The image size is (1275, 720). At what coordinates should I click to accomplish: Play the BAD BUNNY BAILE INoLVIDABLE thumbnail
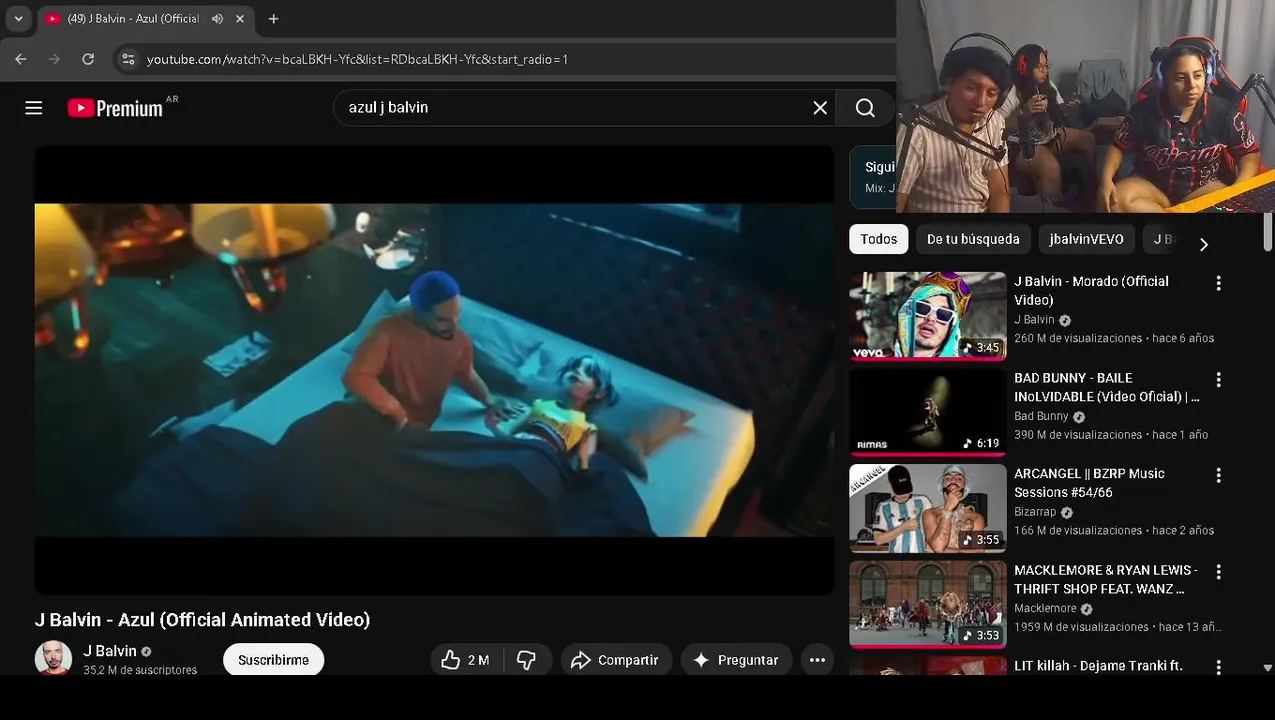point(928,411)
